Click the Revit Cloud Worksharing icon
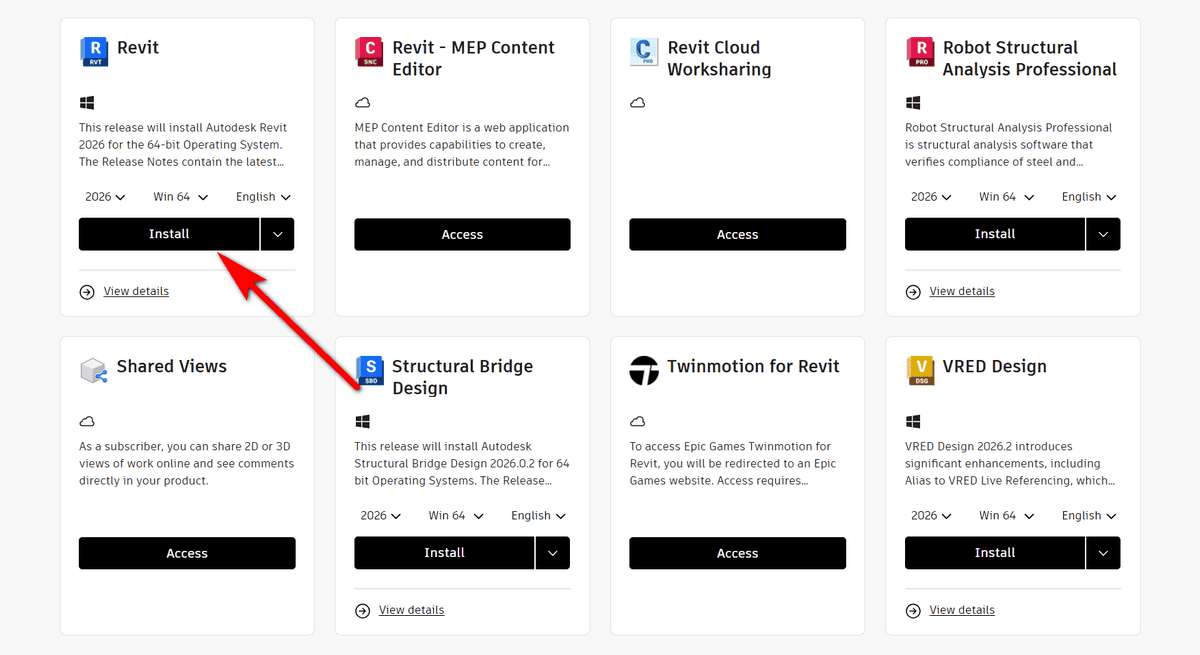This screenshot has height=655, width=1200. [645, 51]
